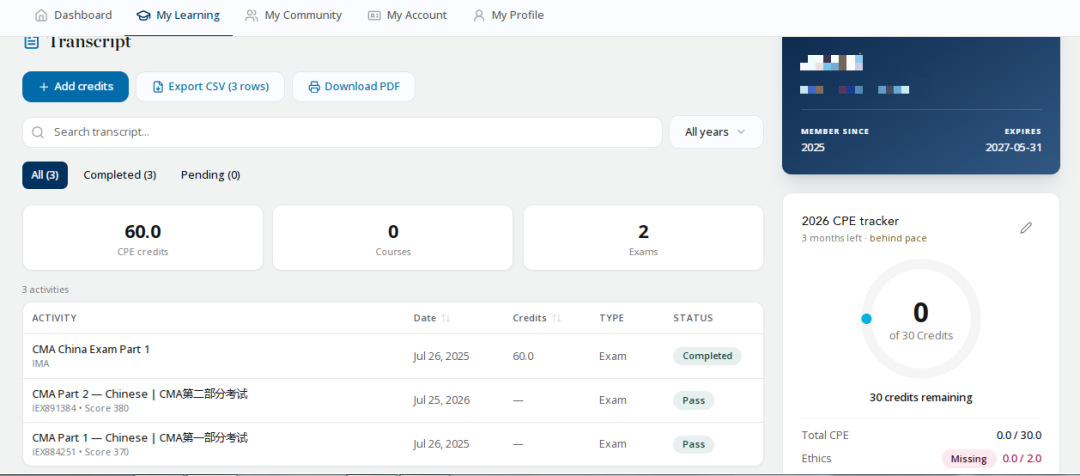The width and height of the screenshot is (1080, 476).
Task: Click Pass badge for Score 370 row
Action: pyautogui.click(x=693, y=444)
